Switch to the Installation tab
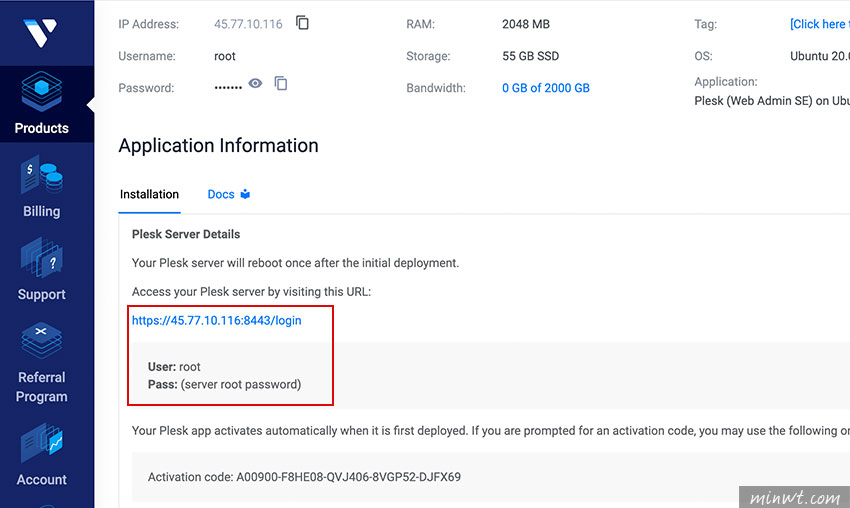 (149, 194)
